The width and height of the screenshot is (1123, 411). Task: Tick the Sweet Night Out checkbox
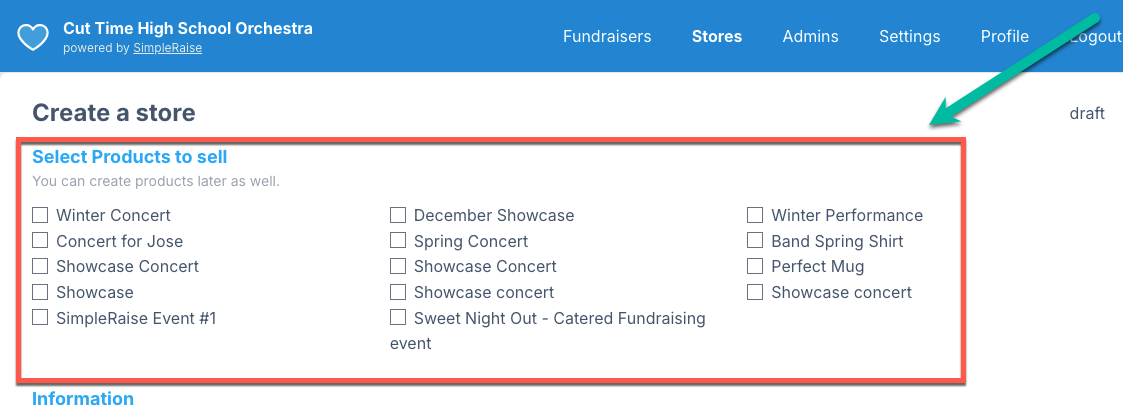tap(397, 317)
